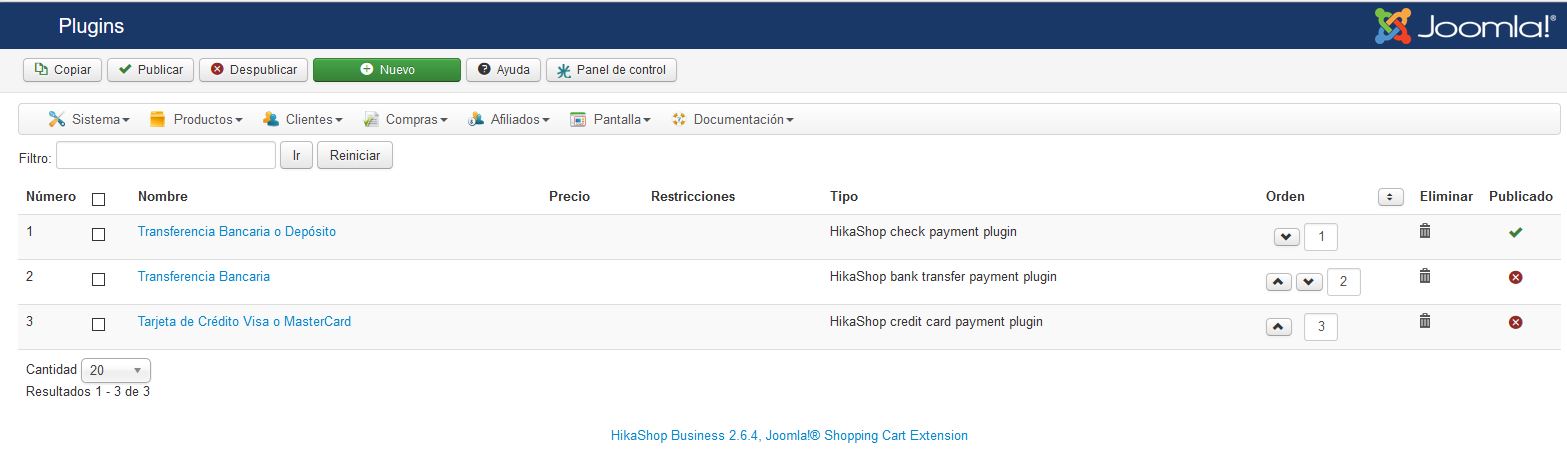Sort by the Orden column header

[x=1285, y=196]
